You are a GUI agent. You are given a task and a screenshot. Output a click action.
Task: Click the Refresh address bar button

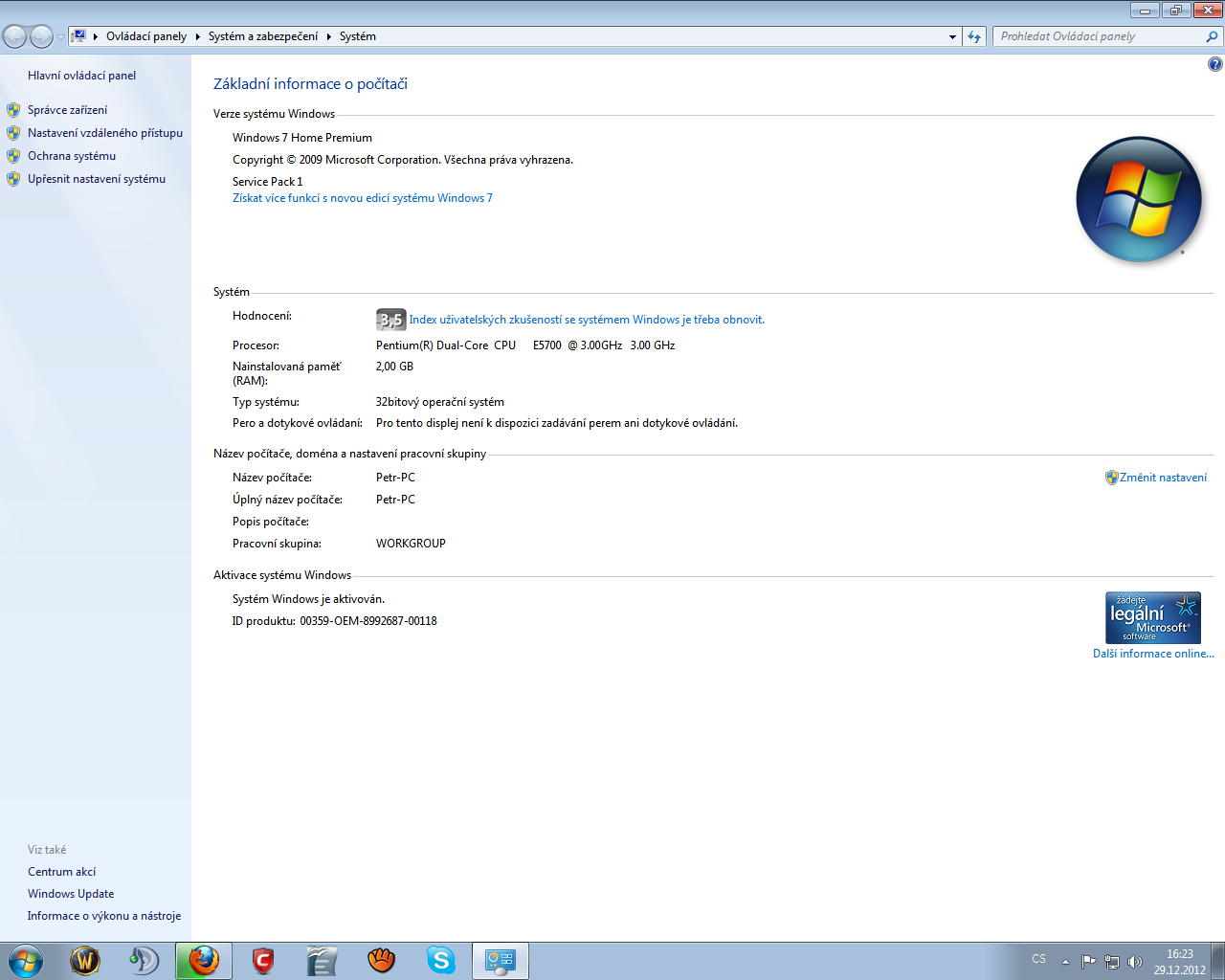(x=974, y=36)
